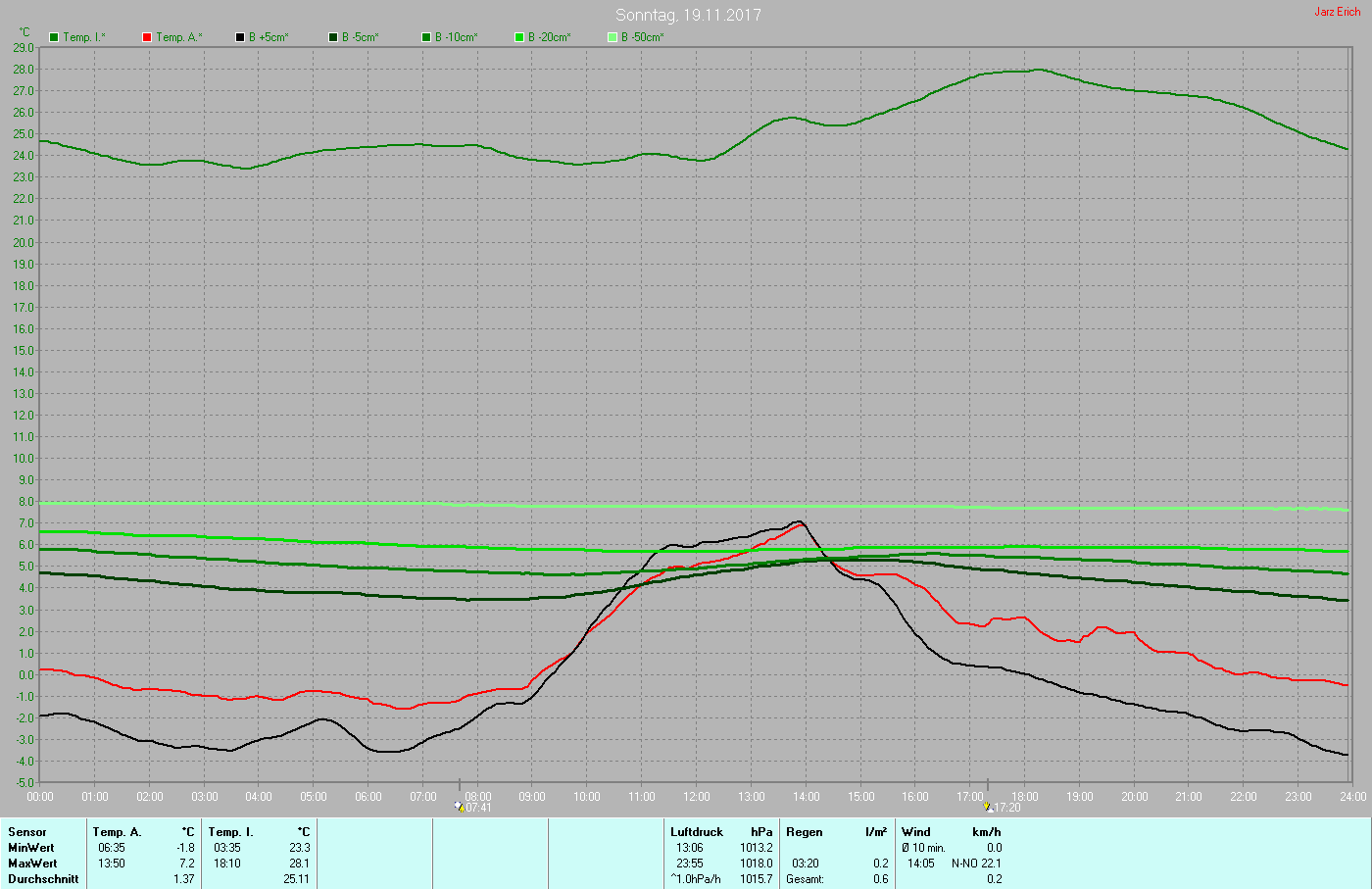Click the 'hPa' unit label
This screenshot has height=889, width=1372.
[761, 832]
